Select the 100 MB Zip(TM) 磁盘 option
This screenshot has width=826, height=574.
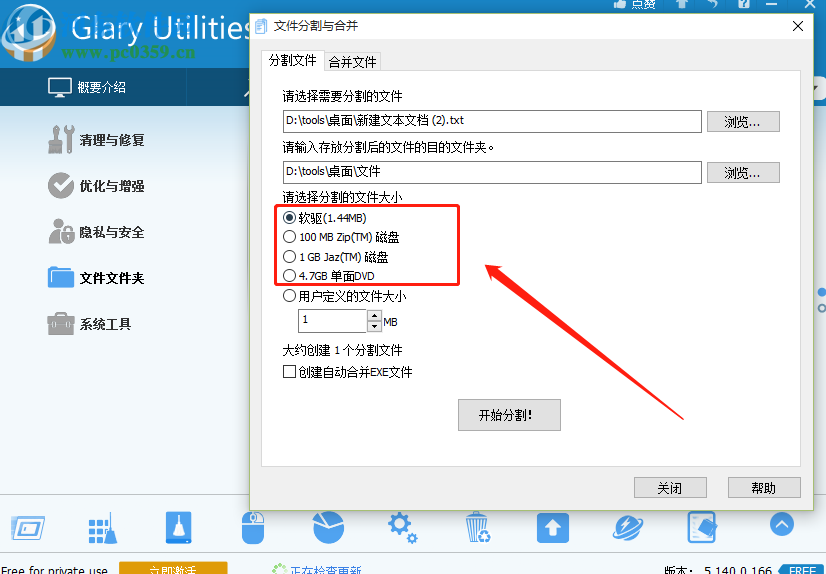click(x=289, y=237)
